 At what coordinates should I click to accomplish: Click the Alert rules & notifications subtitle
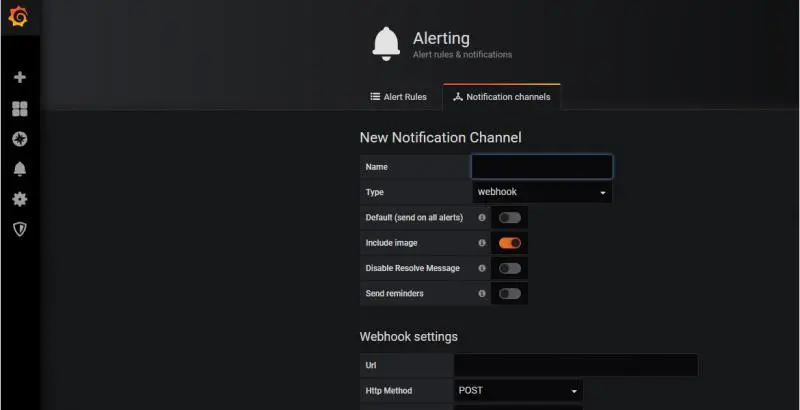point(462,55)
